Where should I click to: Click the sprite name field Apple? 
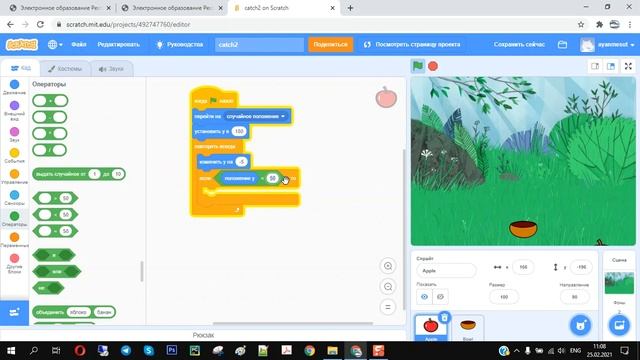click(x=446, y=271)
